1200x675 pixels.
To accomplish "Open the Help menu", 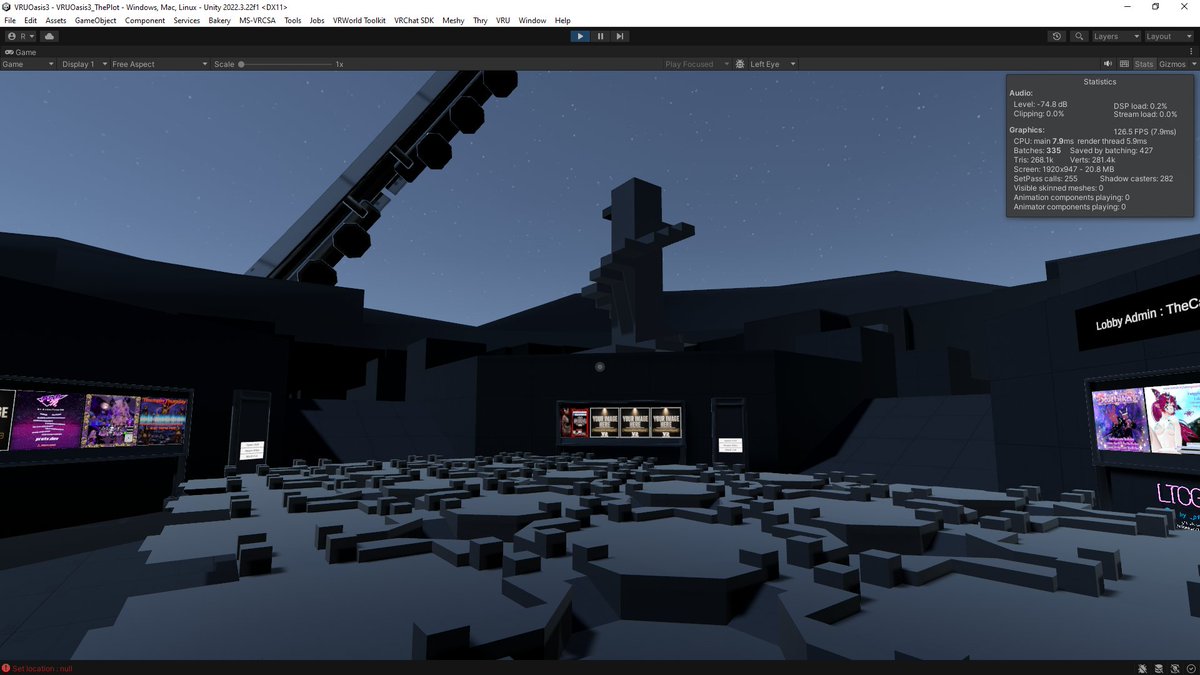I will [x=562, y=20].
